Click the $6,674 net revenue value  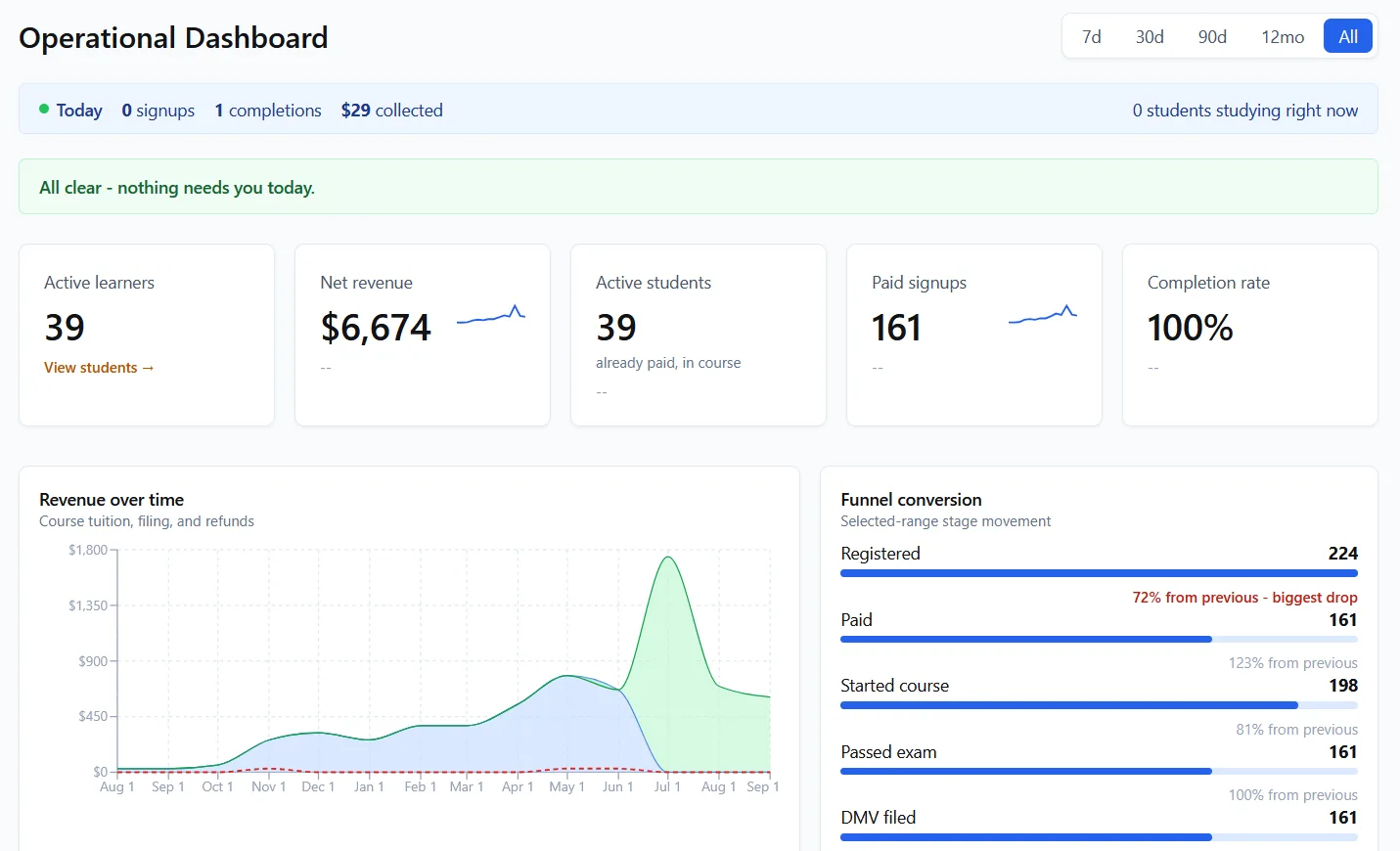[376, 328]
